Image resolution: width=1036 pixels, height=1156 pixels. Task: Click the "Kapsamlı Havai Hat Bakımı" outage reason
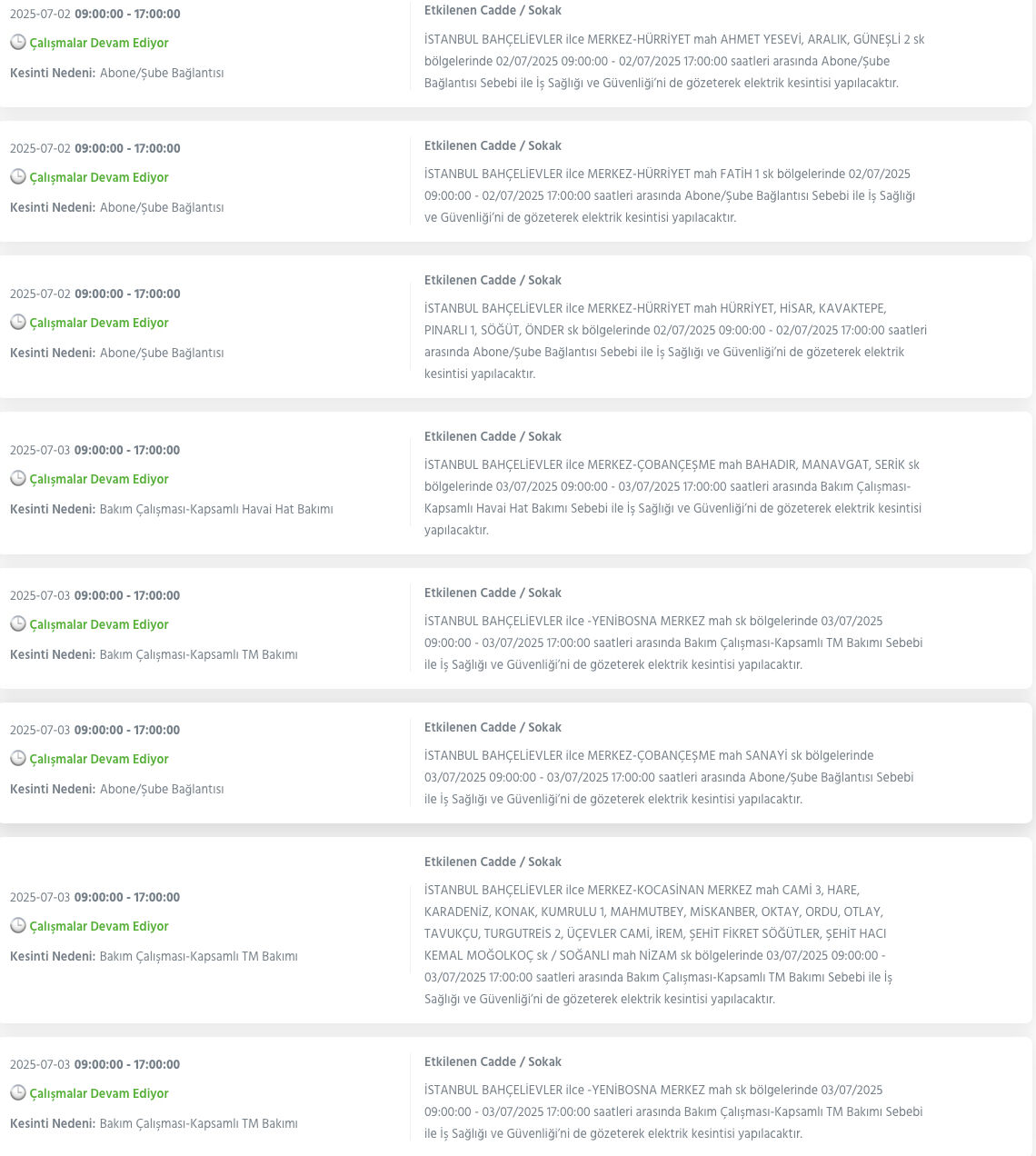click(x=216, y=509)
